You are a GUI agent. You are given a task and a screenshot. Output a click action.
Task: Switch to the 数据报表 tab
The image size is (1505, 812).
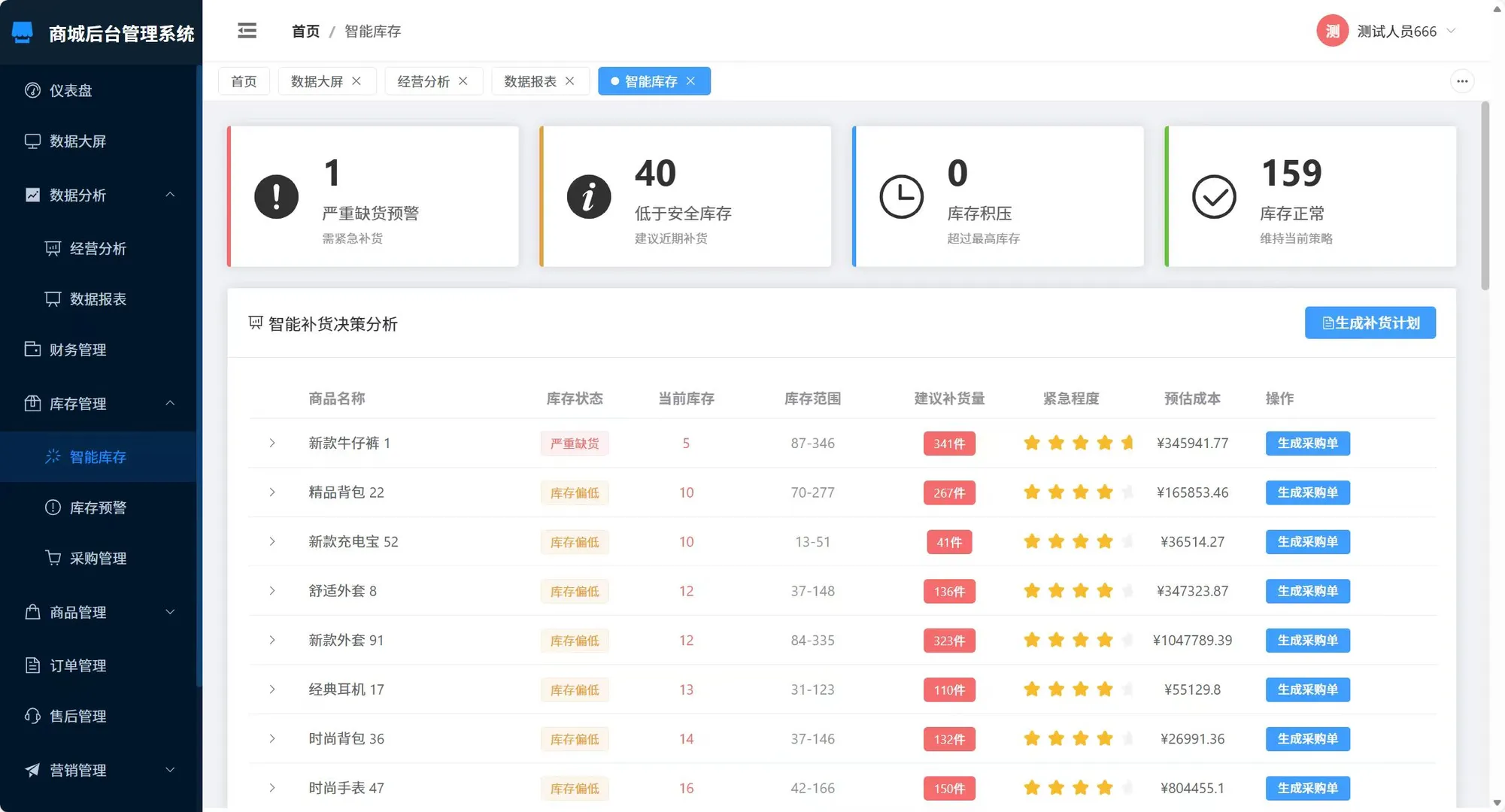[531, 80]
